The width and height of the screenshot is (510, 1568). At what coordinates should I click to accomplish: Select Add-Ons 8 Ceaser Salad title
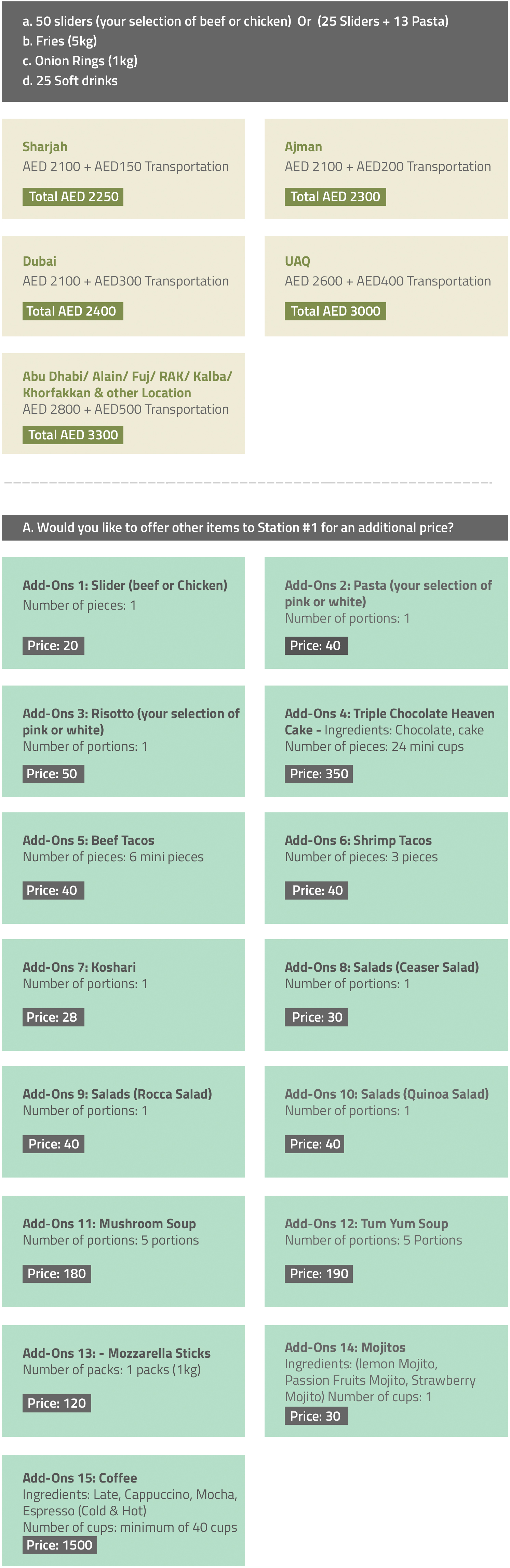pyautogui.click(x=381, y=967)
